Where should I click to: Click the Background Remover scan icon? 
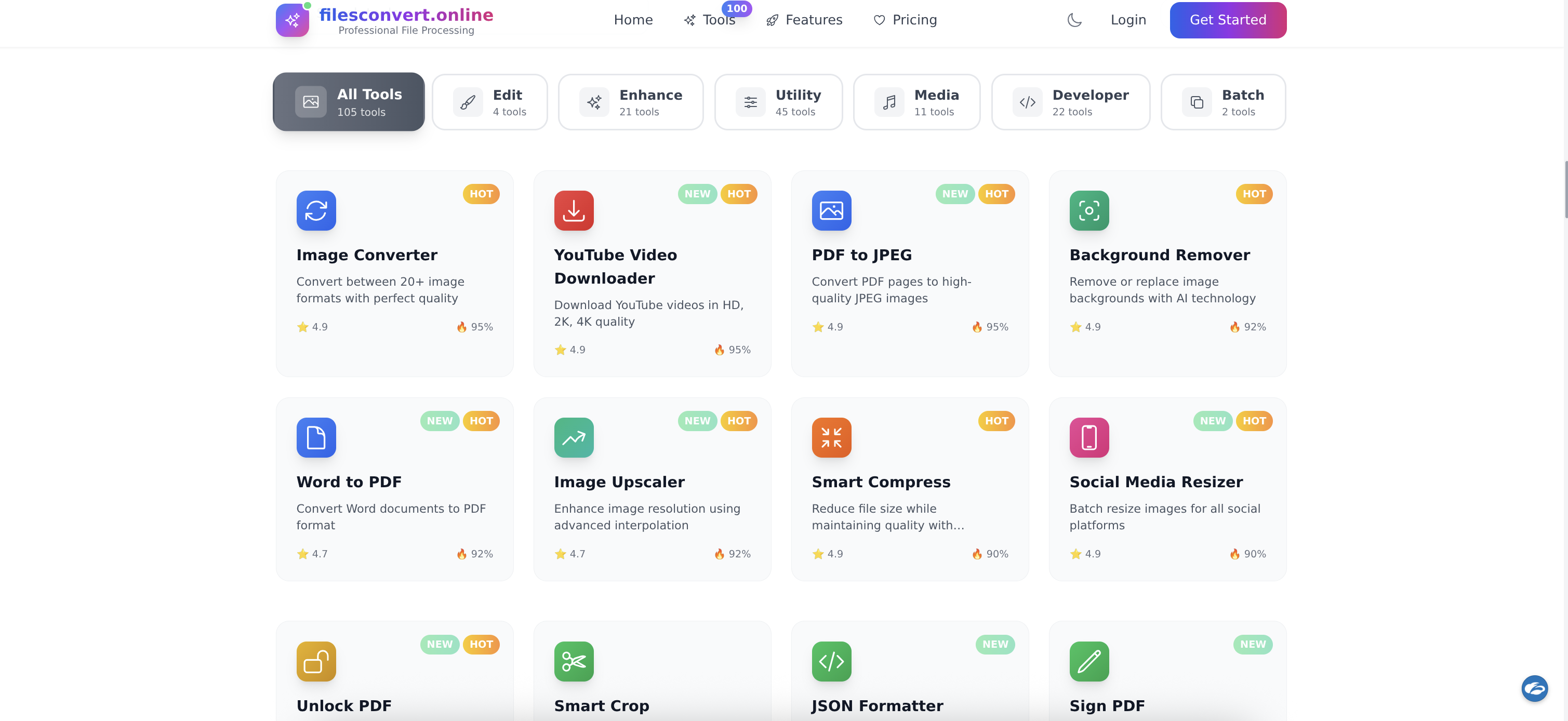[x=1089, y=210]
